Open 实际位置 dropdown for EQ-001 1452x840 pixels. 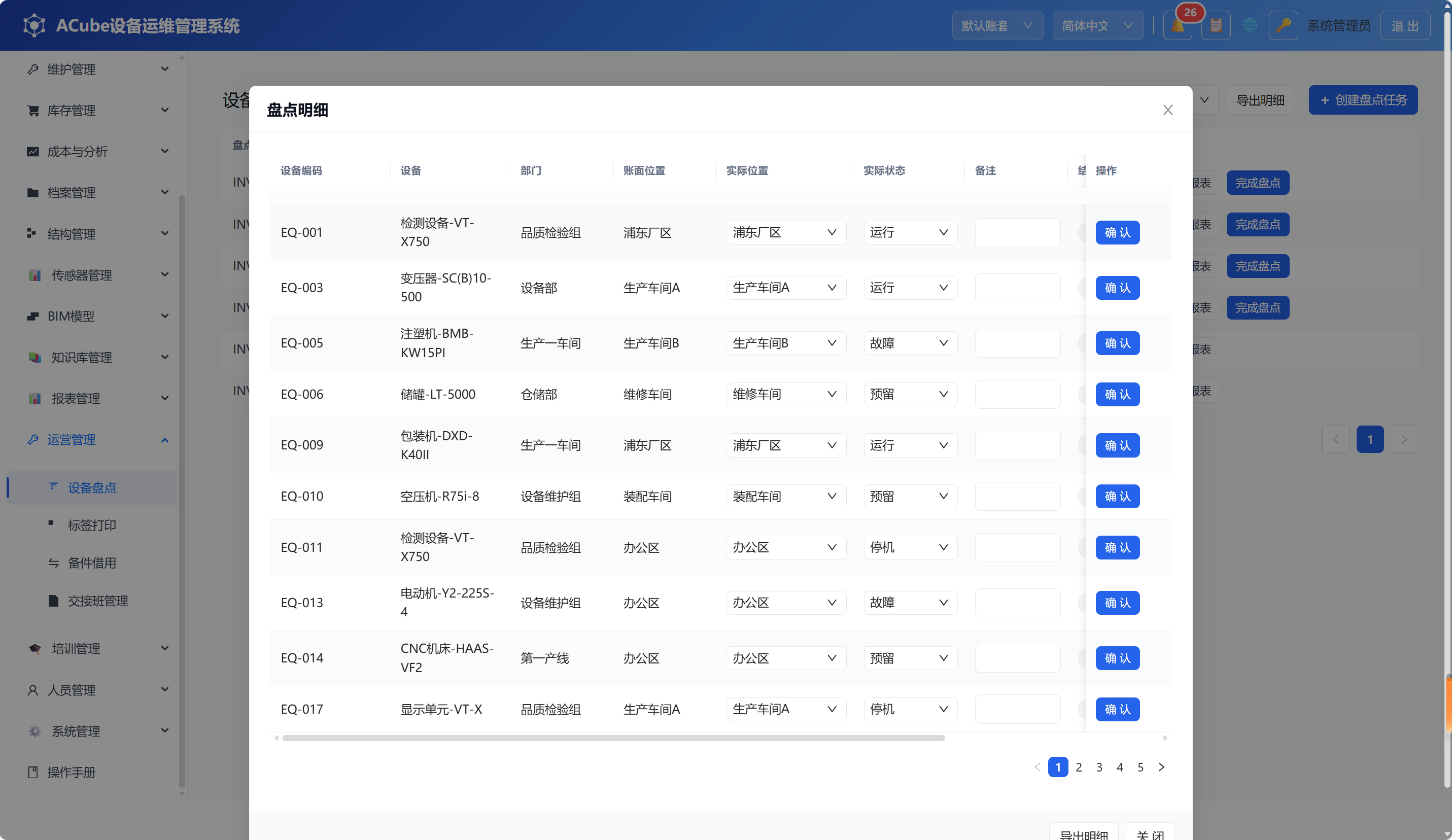pyautogui.click(x=786, y=232)
